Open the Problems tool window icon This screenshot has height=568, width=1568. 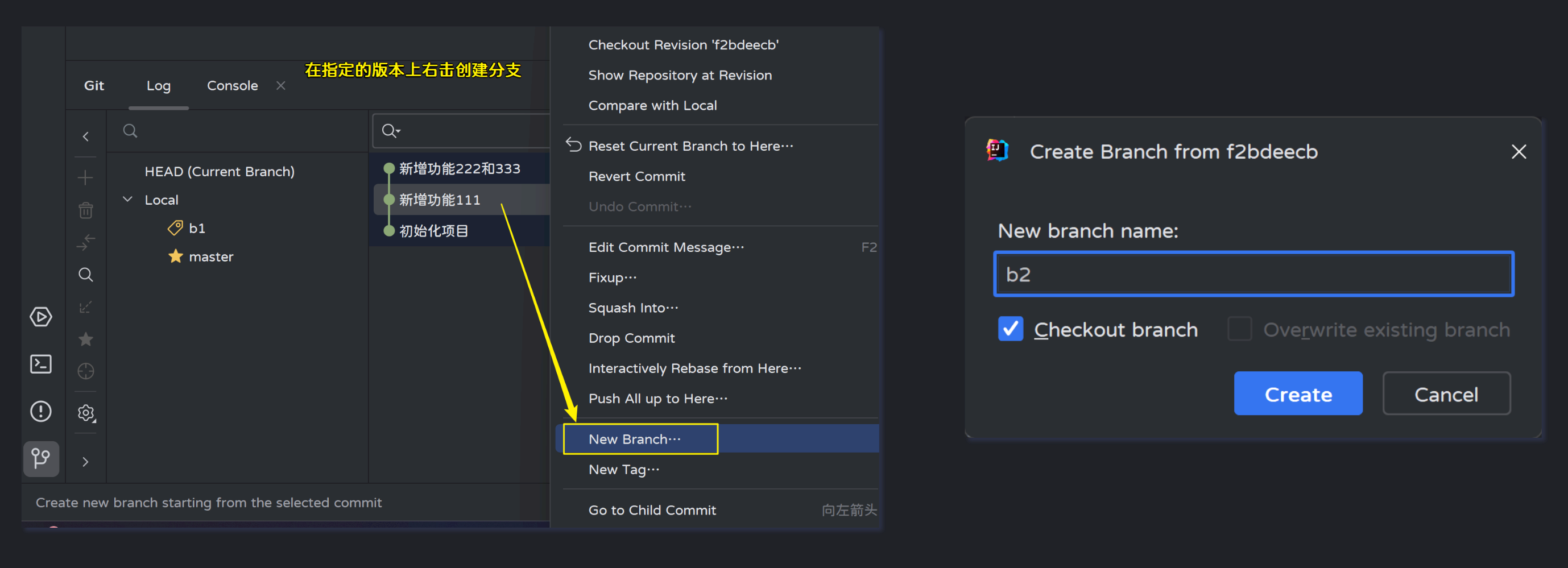(41, 412)
